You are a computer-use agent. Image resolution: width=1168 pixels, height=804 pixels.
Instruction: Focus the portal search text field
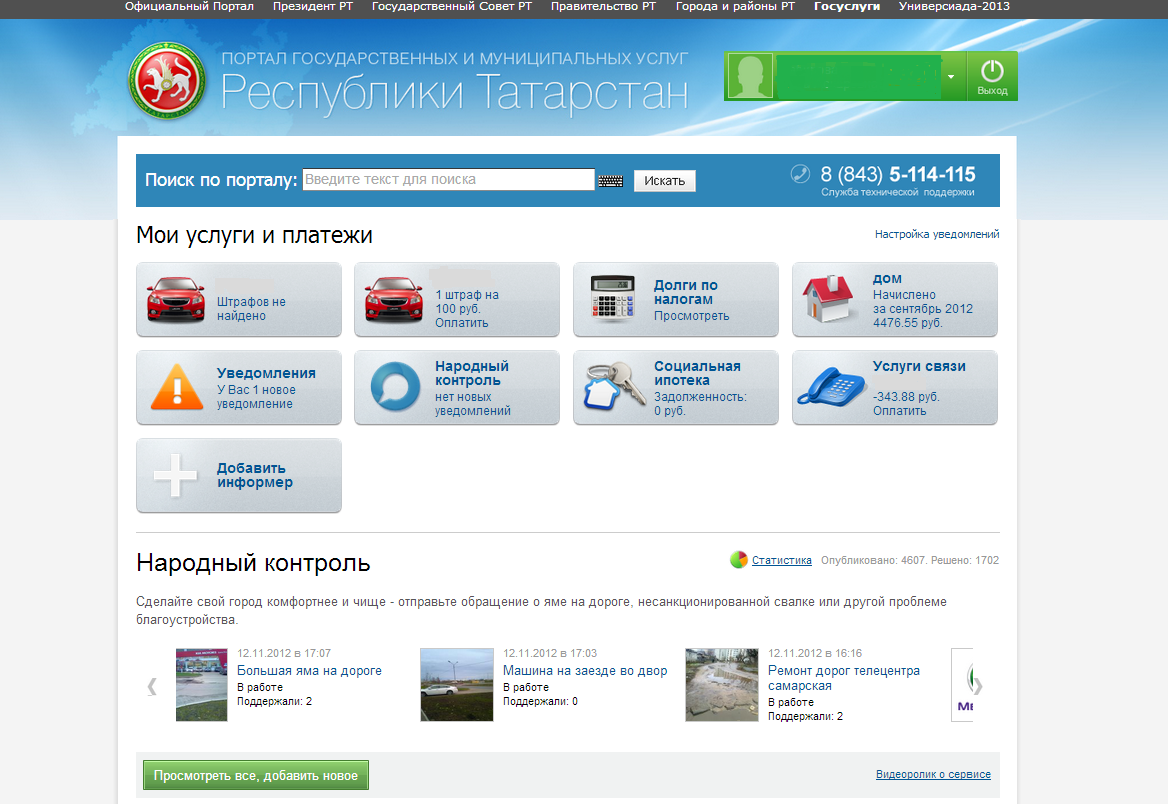(x=448, y=180)
